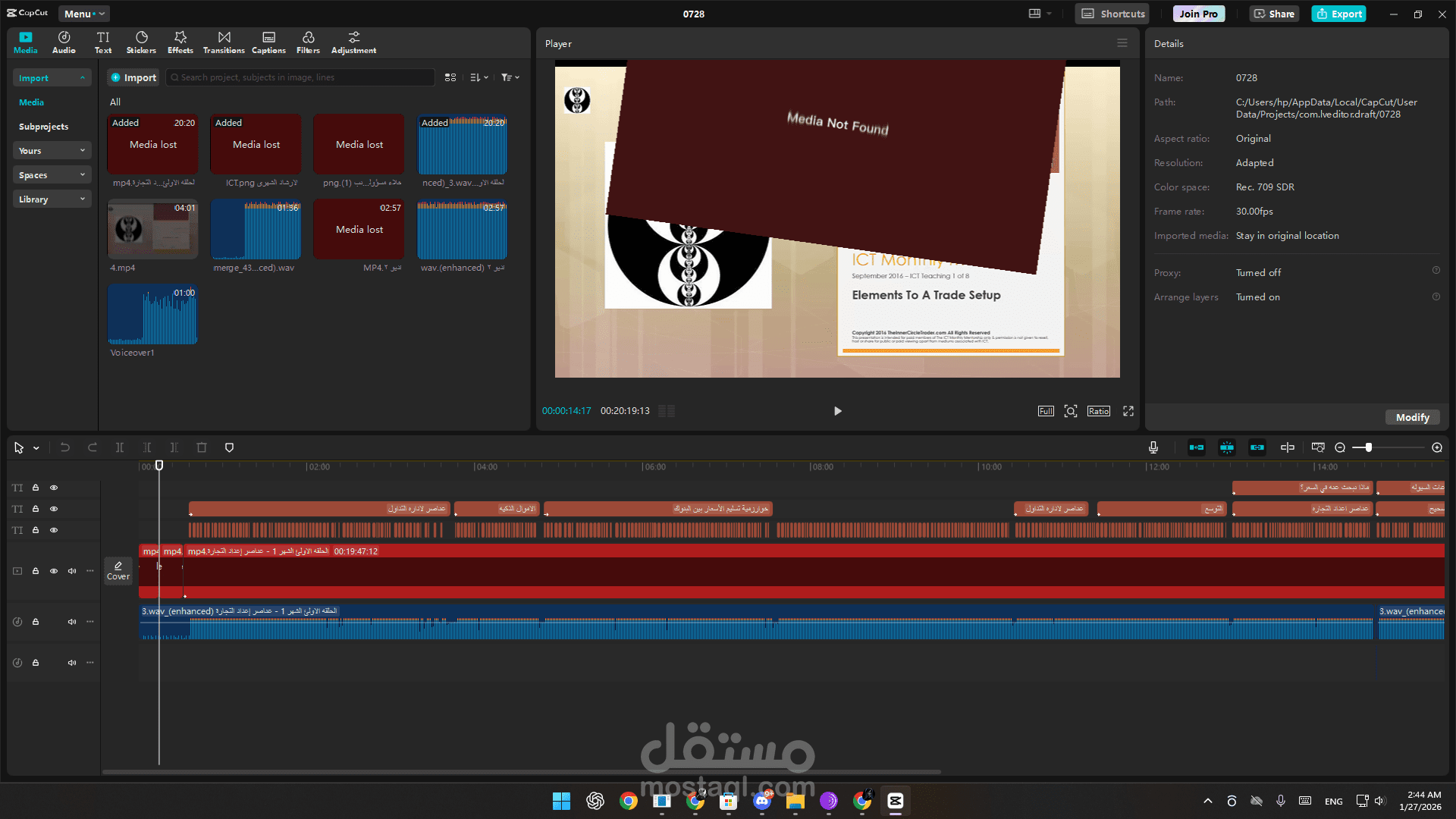Click the preview axis split icon in the timeline toolbar
This screenshot has width=1456, height=819.
pos(1288,447)
